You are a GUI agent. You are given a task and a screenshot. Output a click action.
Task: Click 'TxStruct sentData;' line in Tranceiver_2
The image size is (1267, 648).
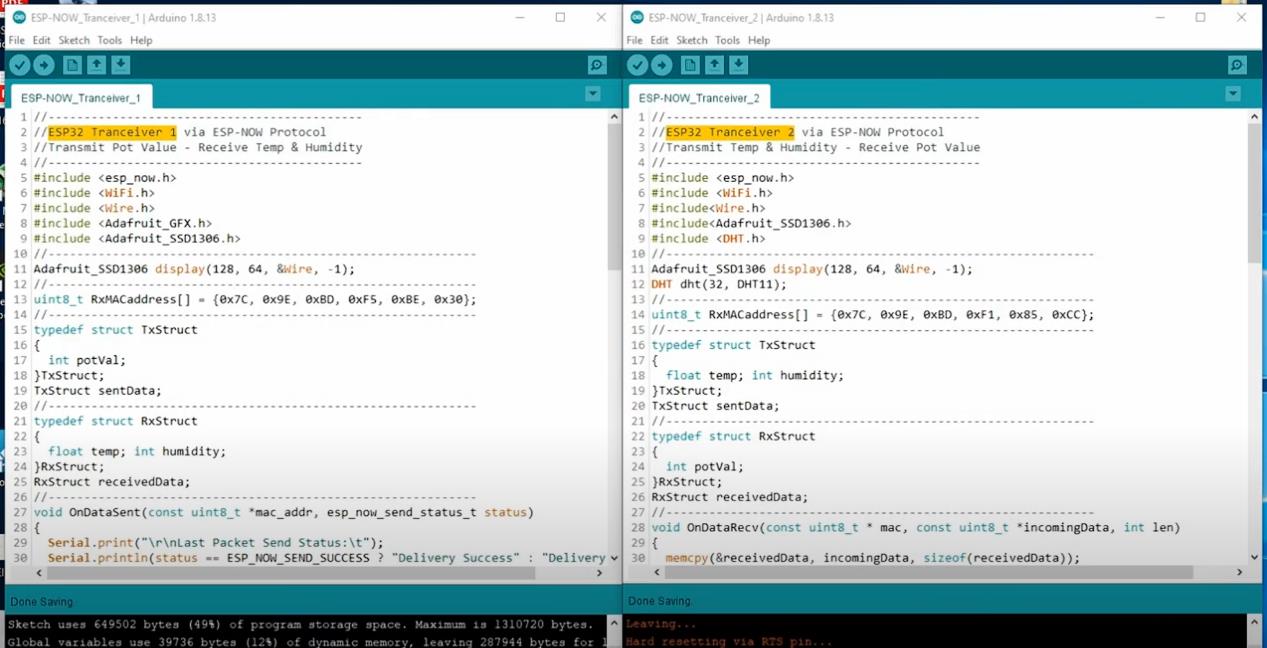coord(715,406)
